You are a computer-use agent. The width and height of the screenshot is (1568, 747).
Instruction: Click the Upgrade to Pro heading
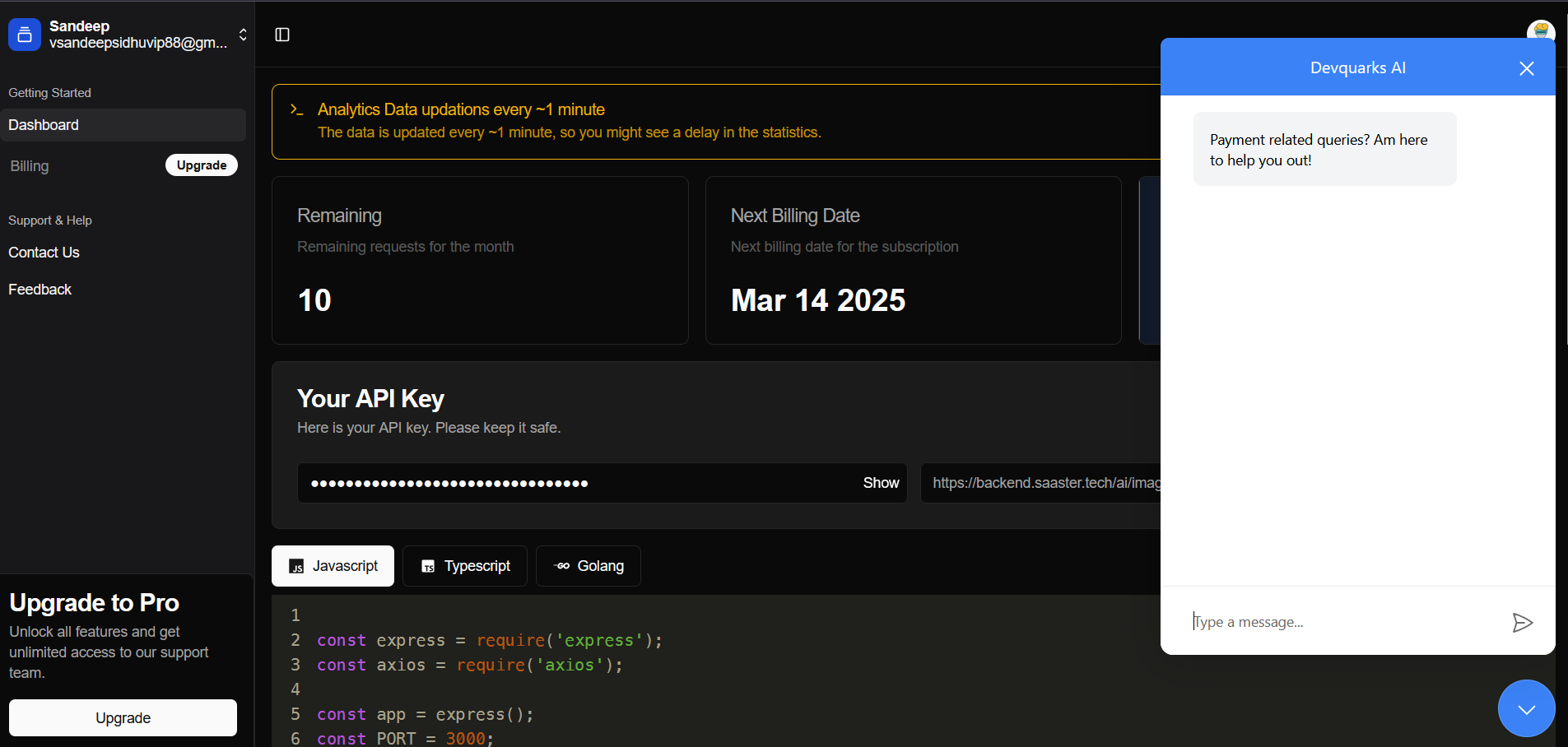94,603
